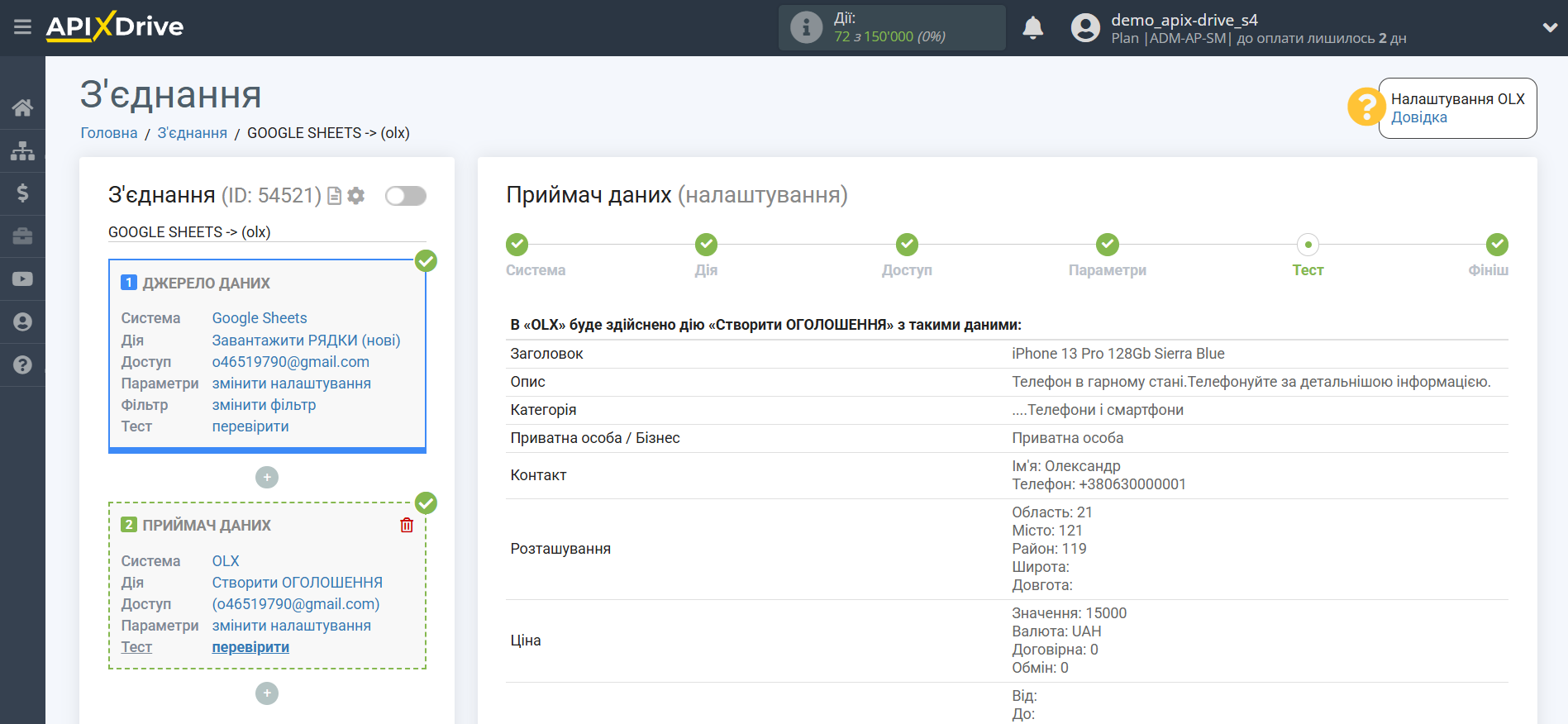The height and width of the screenshot is (724, 1568).
Task: Click receiver змінити налаштування link
Action: pyautogui.click(x=291, y=626)
